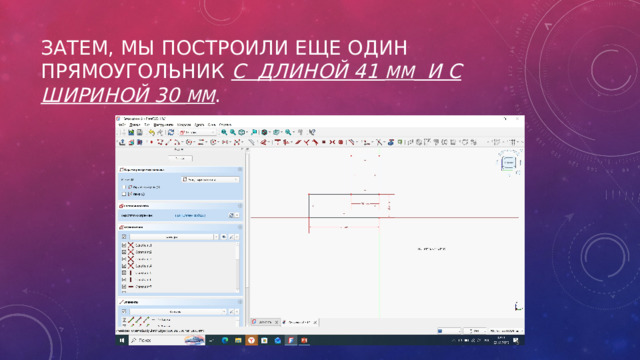Open the workbench selector dropdown
640x360 pixels.
198,132
